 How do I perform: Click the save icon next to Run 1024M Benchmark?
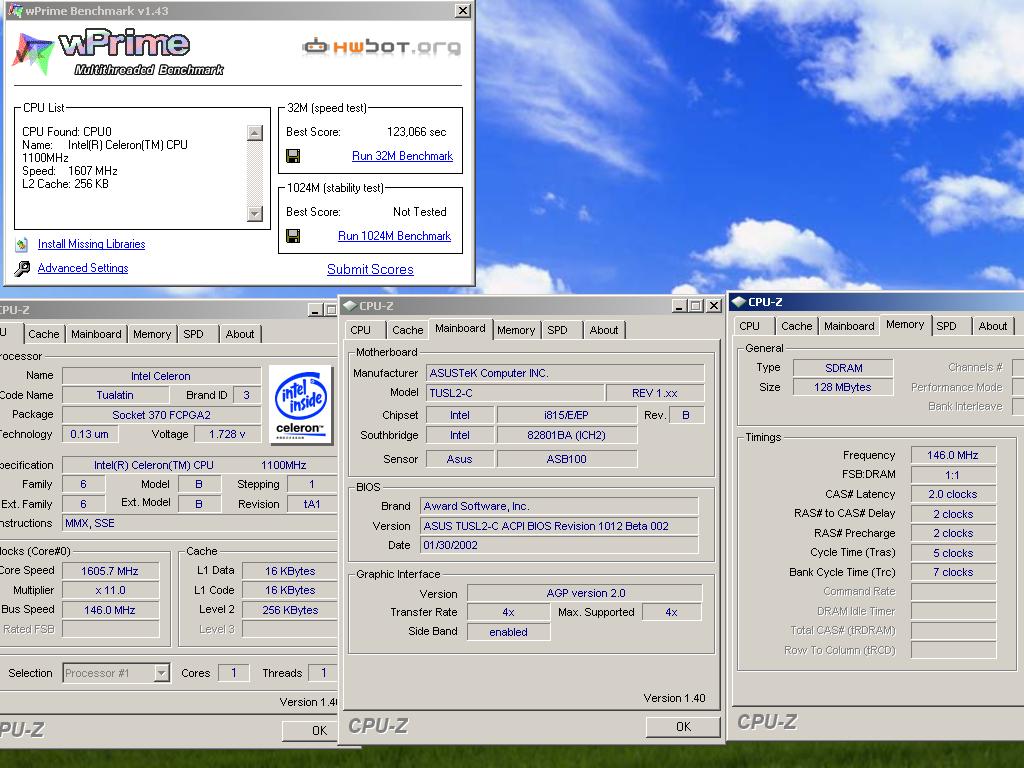[293, 236]
